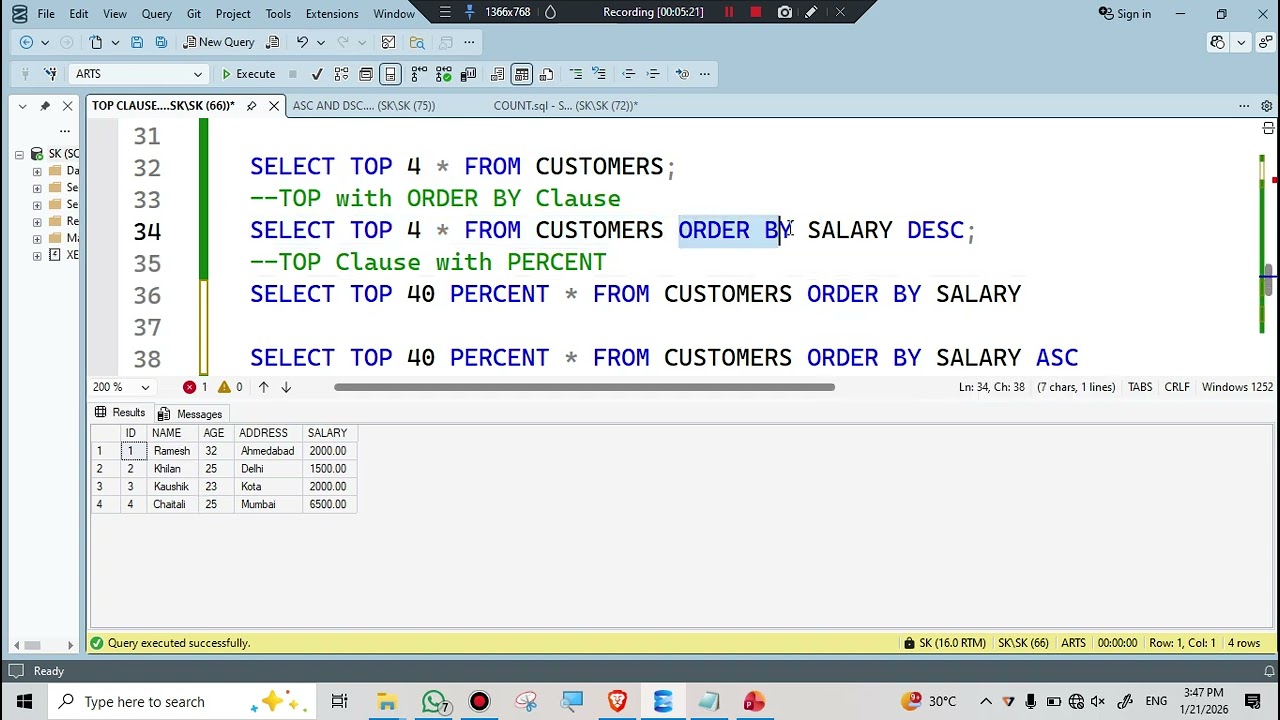Click the Save All icon
The width and height of the screenshot is (1280, 720).
point(161,42)
